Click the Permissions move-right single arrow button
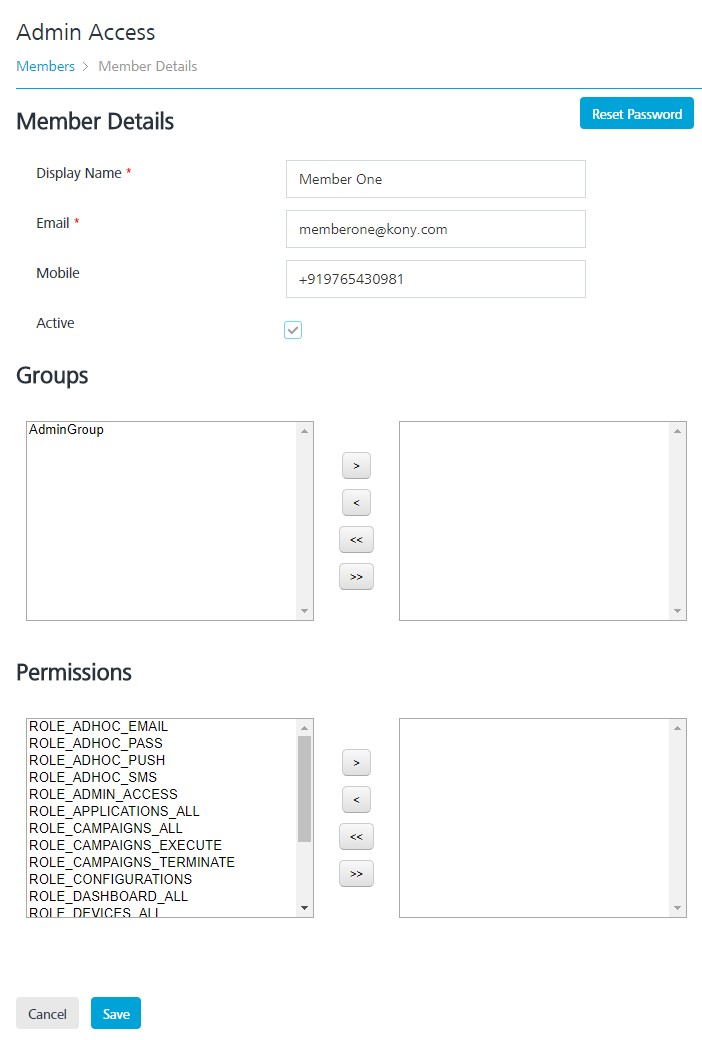702x1040 pixels. point(356,763)
